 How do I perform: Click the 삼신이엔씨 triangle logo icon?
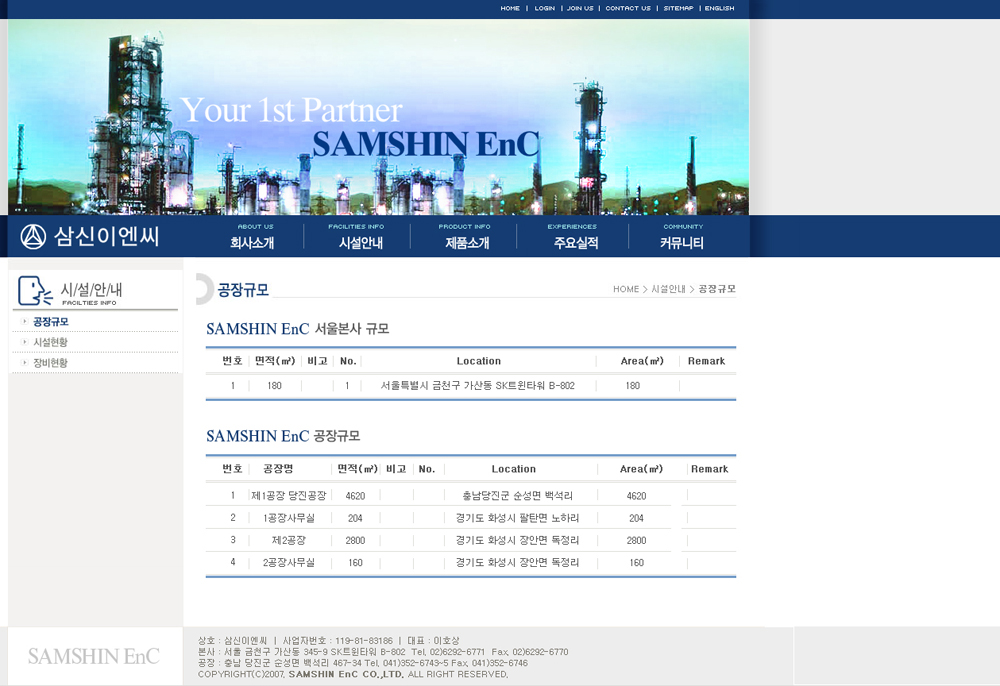[x=34, y=237]
